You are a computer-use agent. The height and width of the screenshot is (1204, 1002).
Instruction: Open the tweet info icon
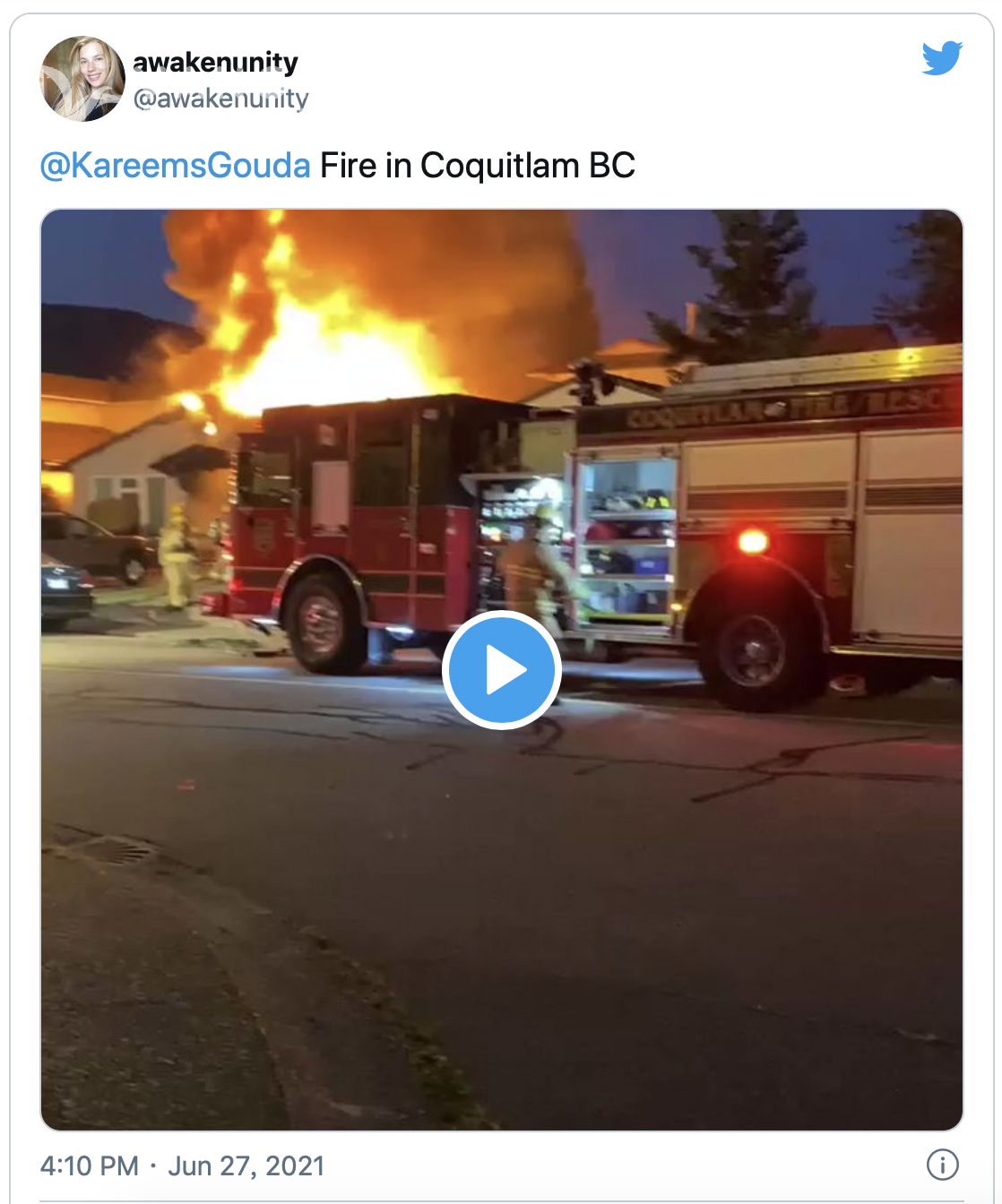coord(942,1165)
